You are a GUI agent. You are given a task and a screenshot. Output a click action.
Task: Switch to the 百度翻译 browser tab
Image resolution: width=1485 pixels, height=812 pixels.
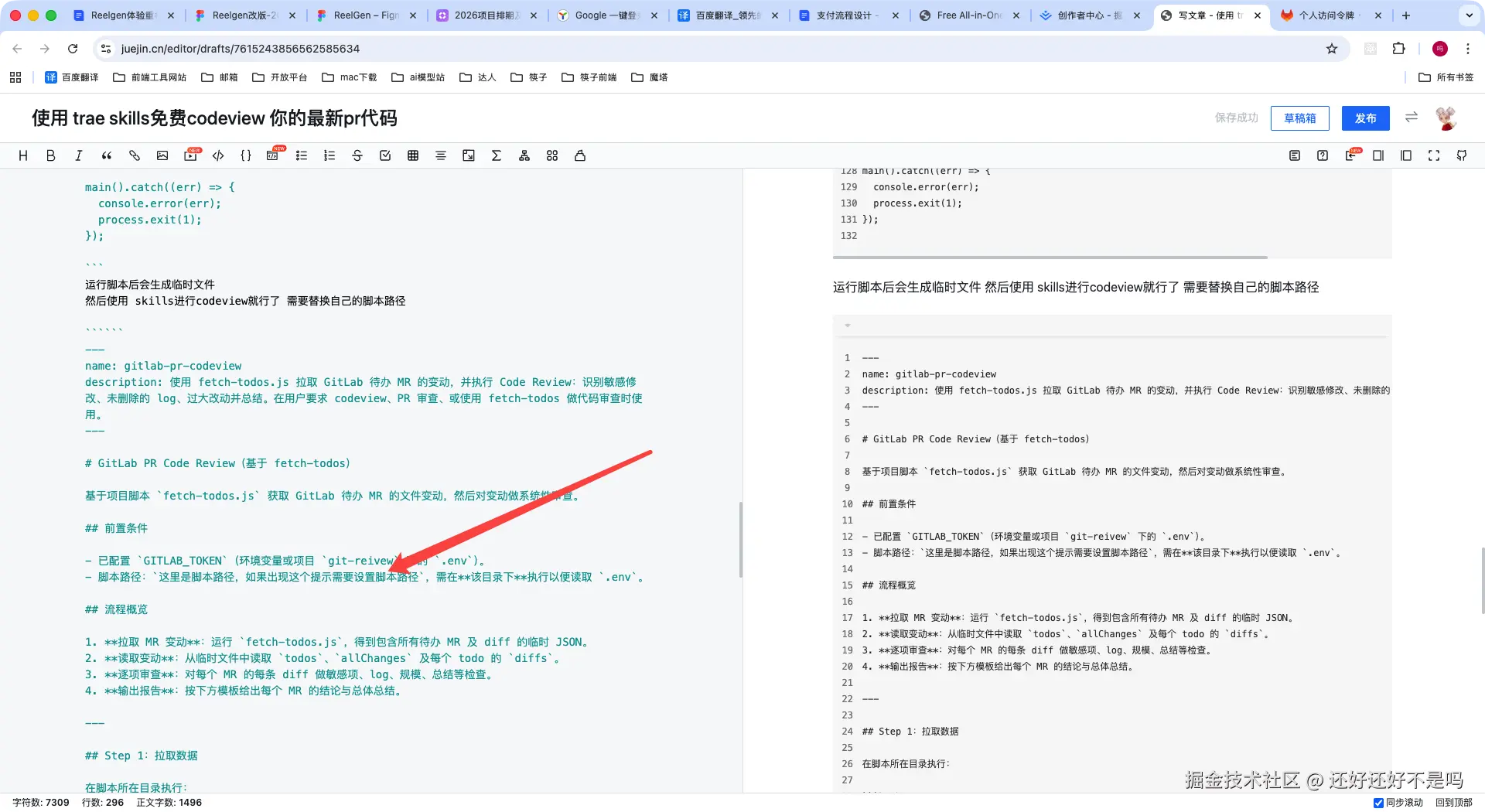pos(729,15)
